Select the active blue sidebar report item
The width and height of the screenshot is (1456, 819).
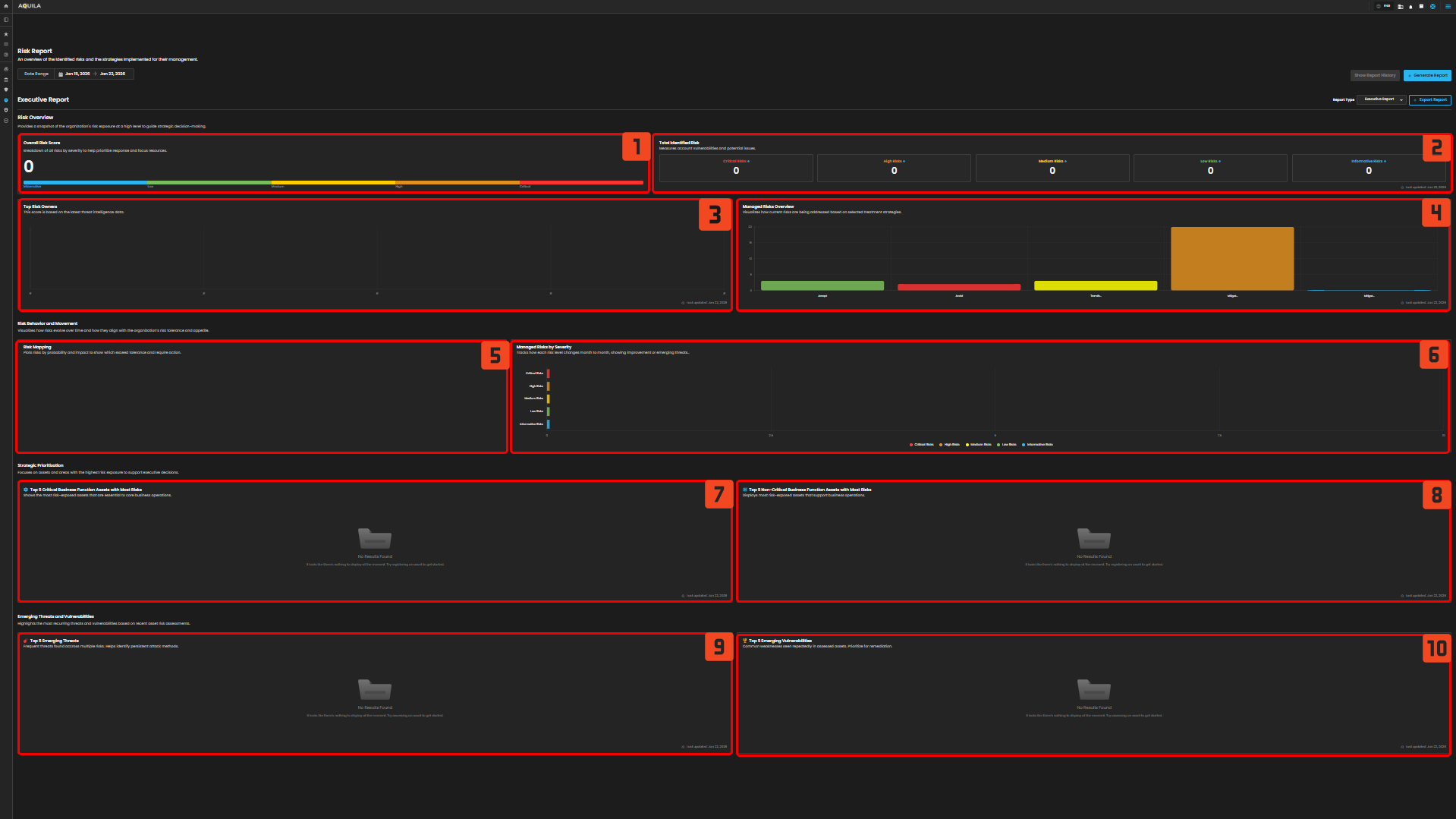click(6, 100)
